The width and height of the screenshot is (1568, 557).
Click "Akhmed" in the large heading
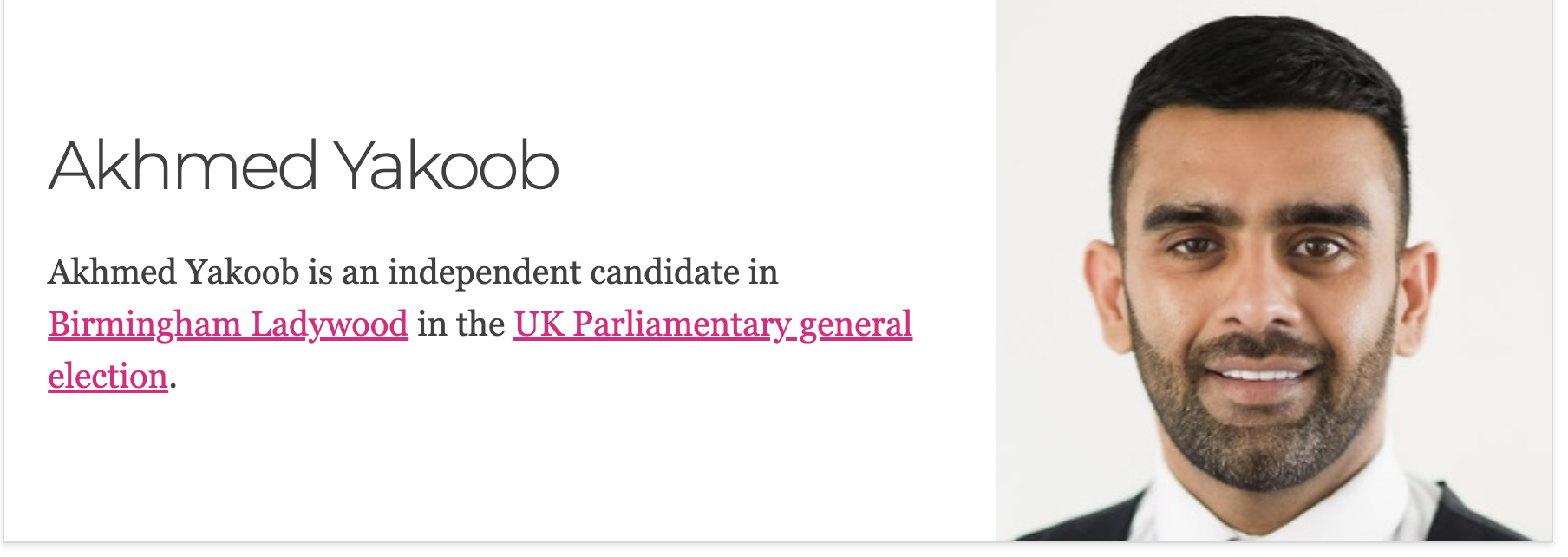tap(184, 165)
